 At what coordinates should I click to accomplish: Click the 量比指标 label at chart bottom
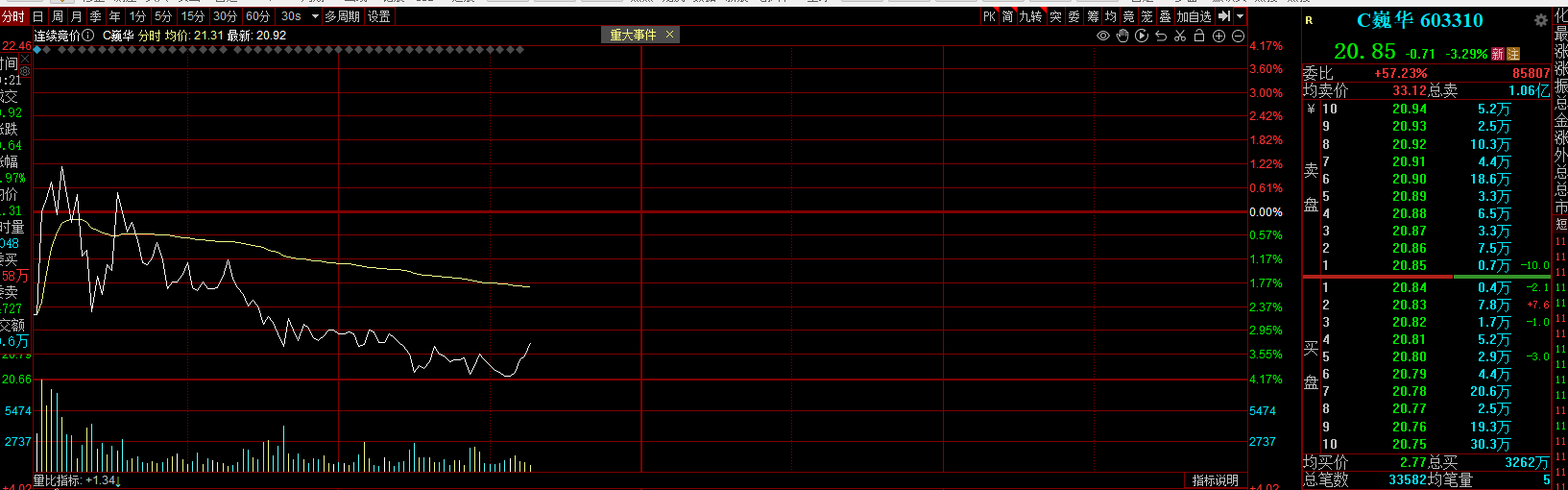pos(59,480)
